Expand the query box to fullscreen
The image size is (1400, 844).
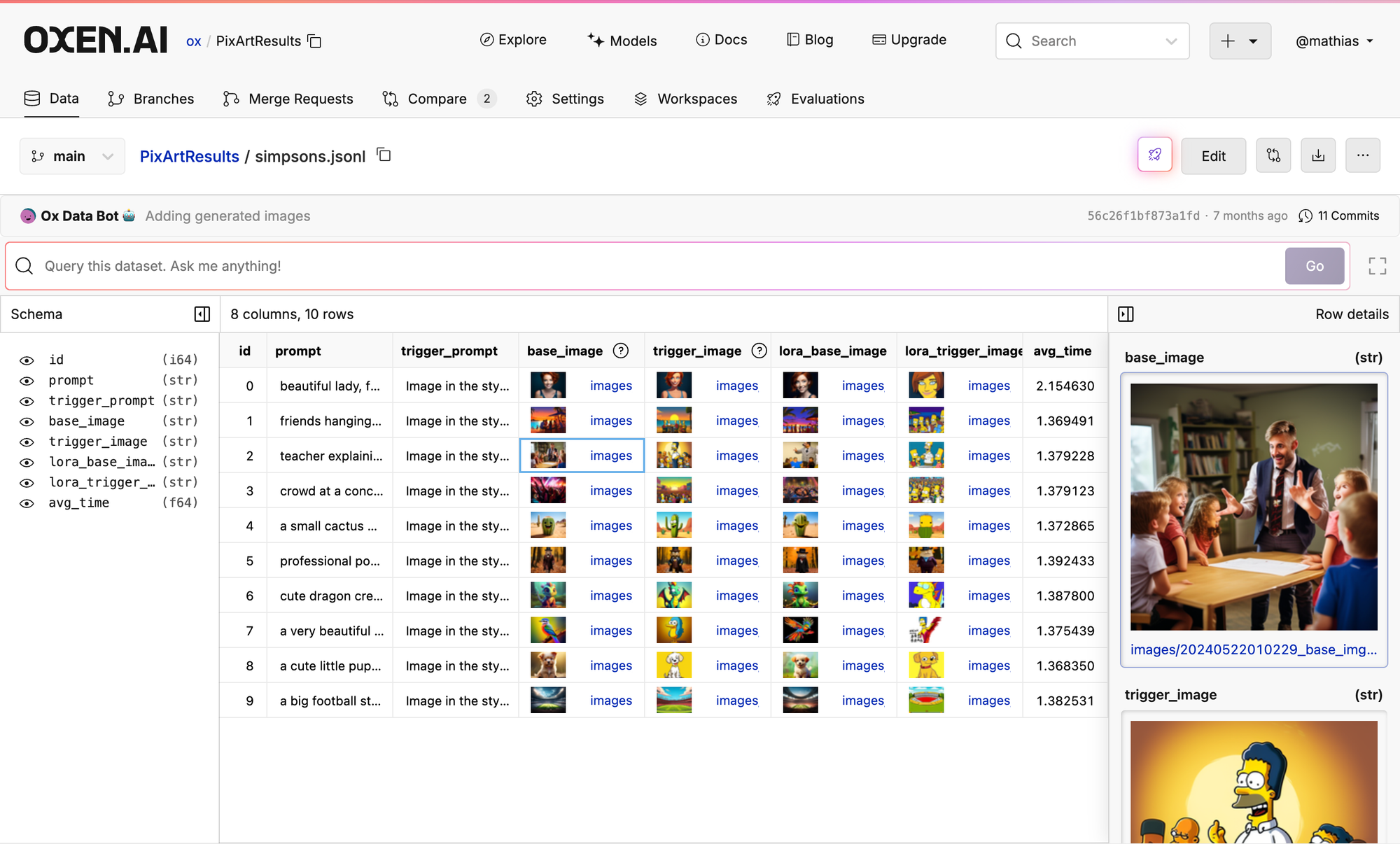1377,266
